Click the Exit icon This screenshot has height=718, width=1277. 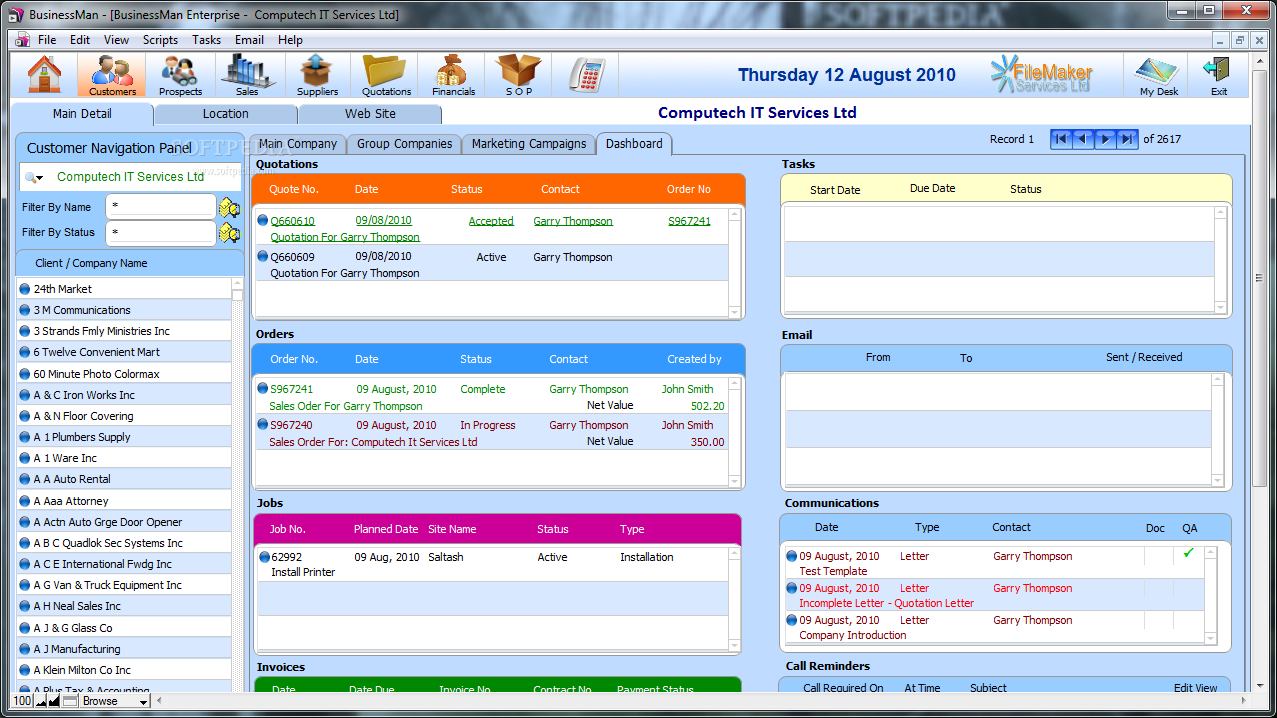coord(1218,75)
